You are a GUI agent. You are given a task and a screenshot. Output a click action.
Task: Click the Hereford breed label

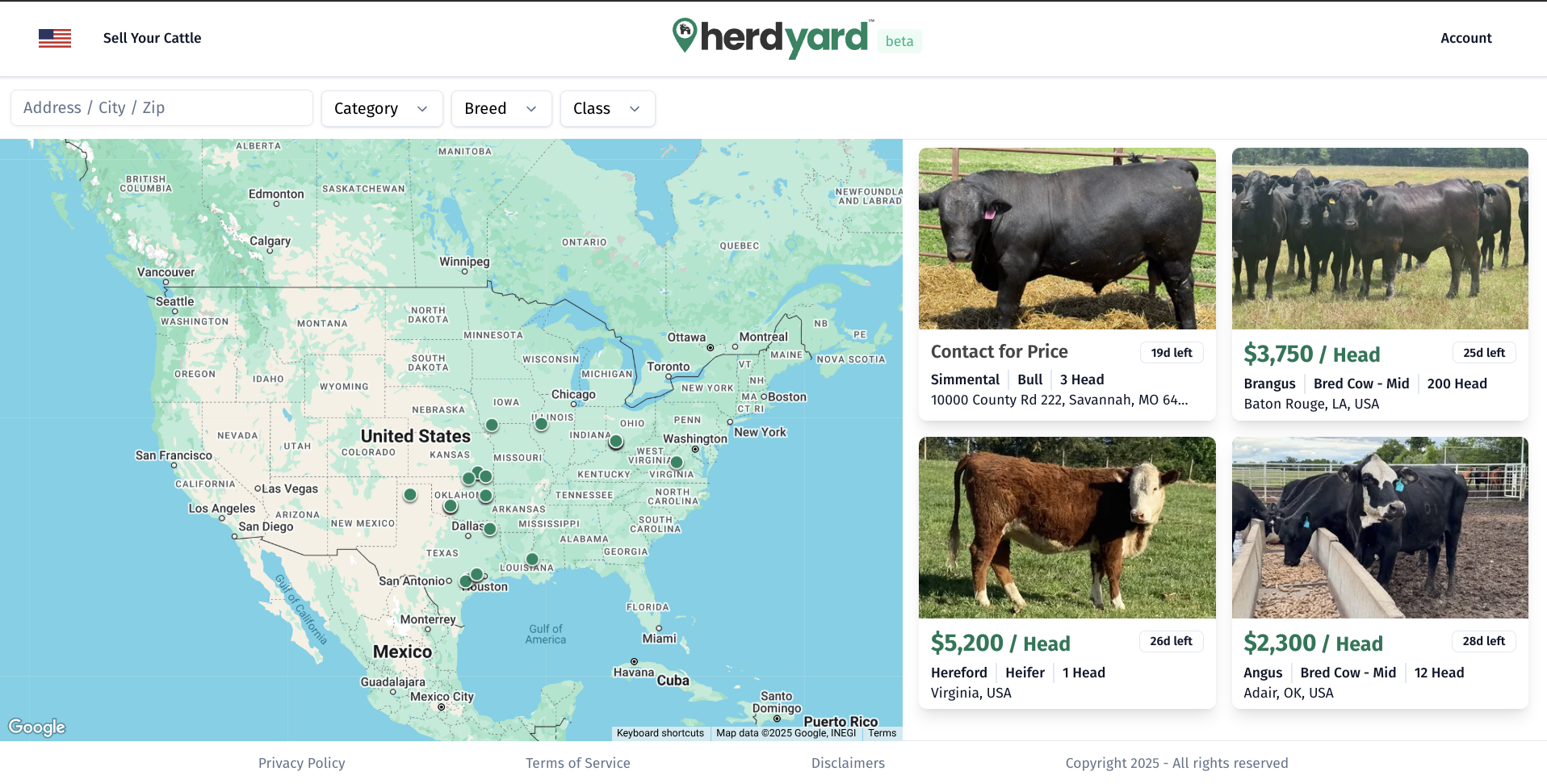(958, 673)
